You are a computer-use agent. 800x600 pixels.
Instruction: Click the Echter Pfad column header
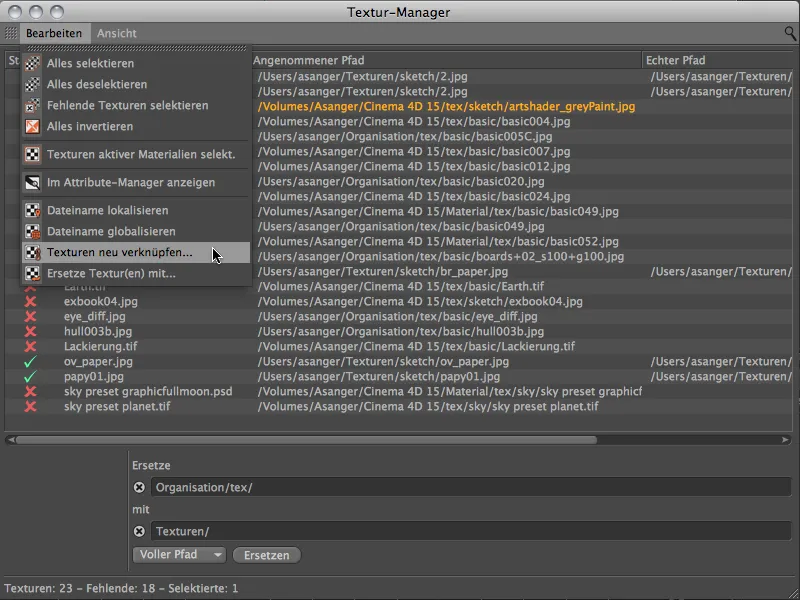pyautogui.click(x=719, y=60)
